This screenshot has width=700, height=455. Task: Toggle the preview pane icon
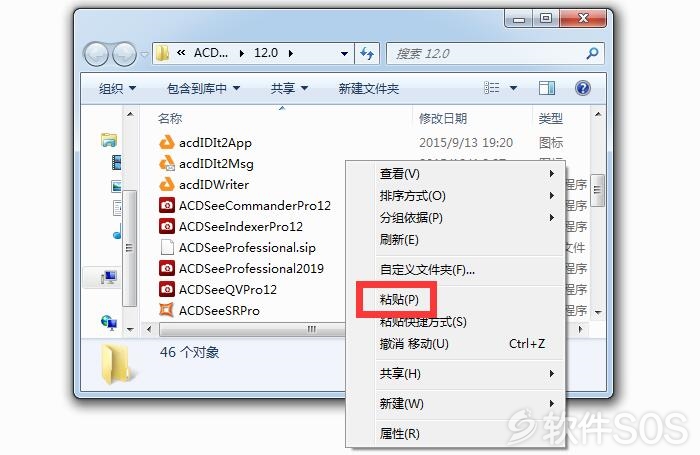[546, 88]
